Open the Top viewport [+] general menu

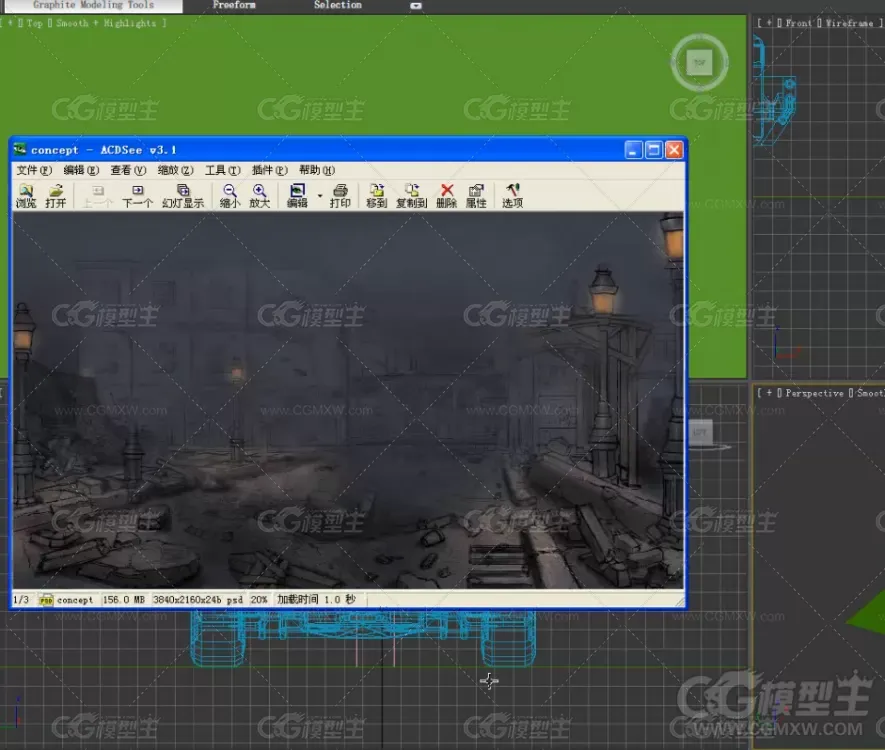coord(10,23)
